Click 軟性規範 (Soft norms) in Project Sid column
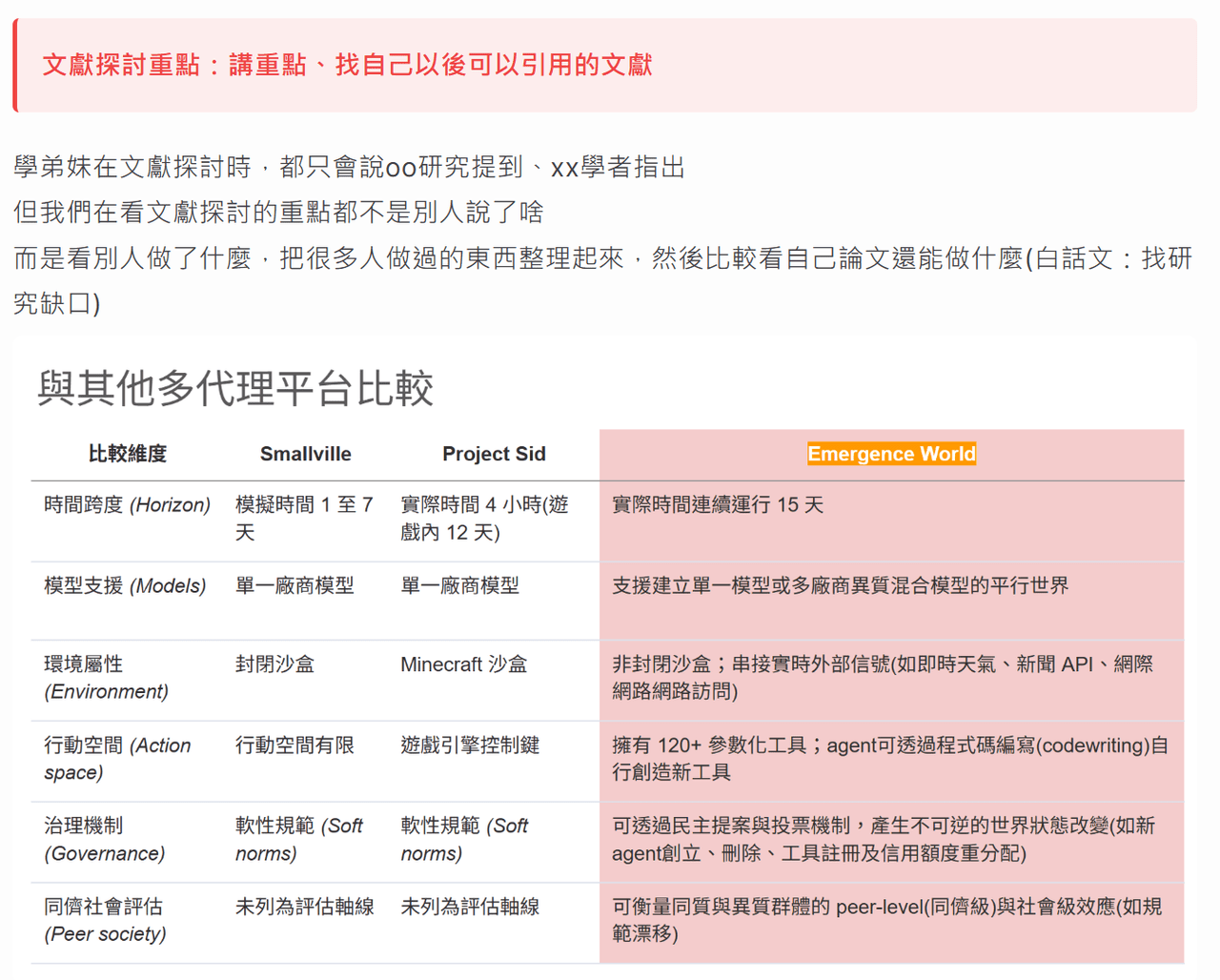 [464, 840]
